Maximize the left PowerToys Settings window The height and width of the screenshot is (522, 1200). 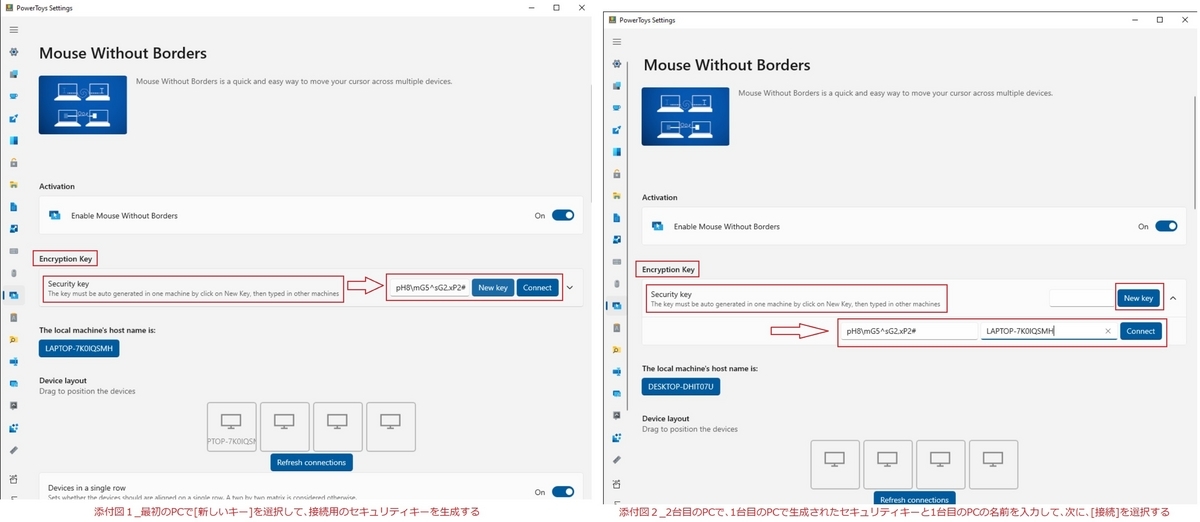(556, 7)
